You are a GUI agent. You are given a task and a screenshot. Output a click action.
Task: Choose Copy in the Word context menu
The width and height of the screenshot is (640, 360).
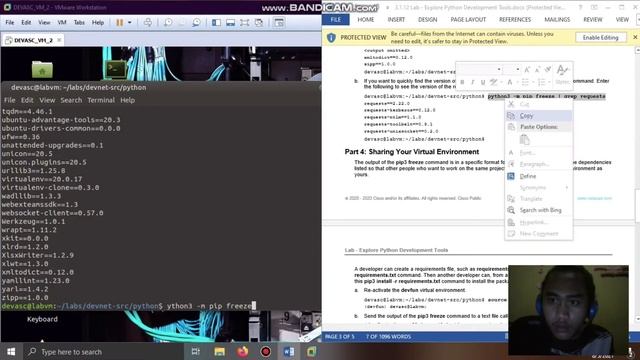(538, 116)
